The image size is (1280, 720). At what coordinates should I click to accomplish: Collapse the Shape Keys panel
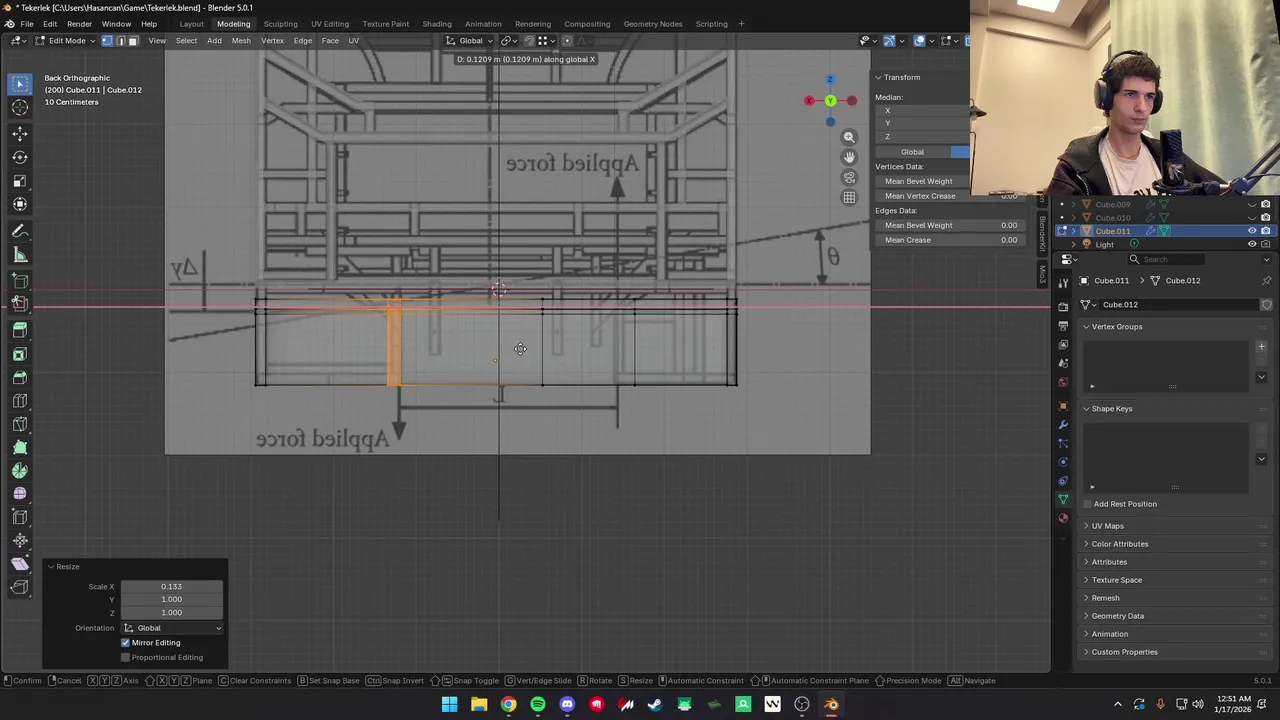pos(1086,408)
